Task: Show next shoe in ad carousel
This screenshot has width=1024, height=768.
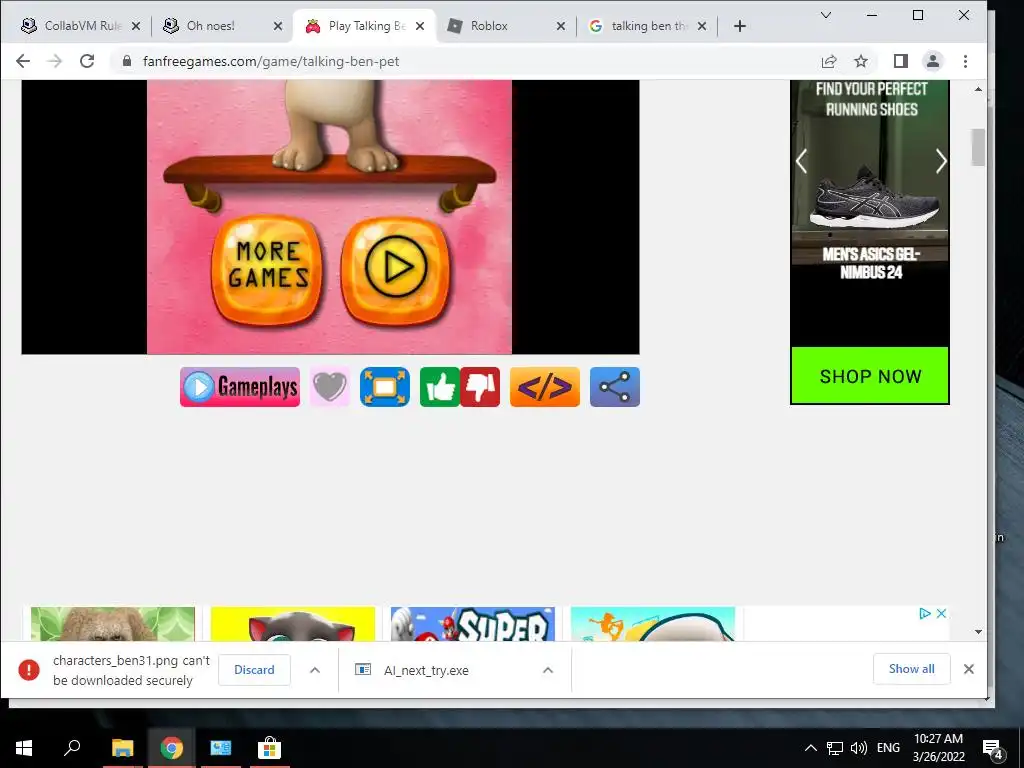Action: 940,161
